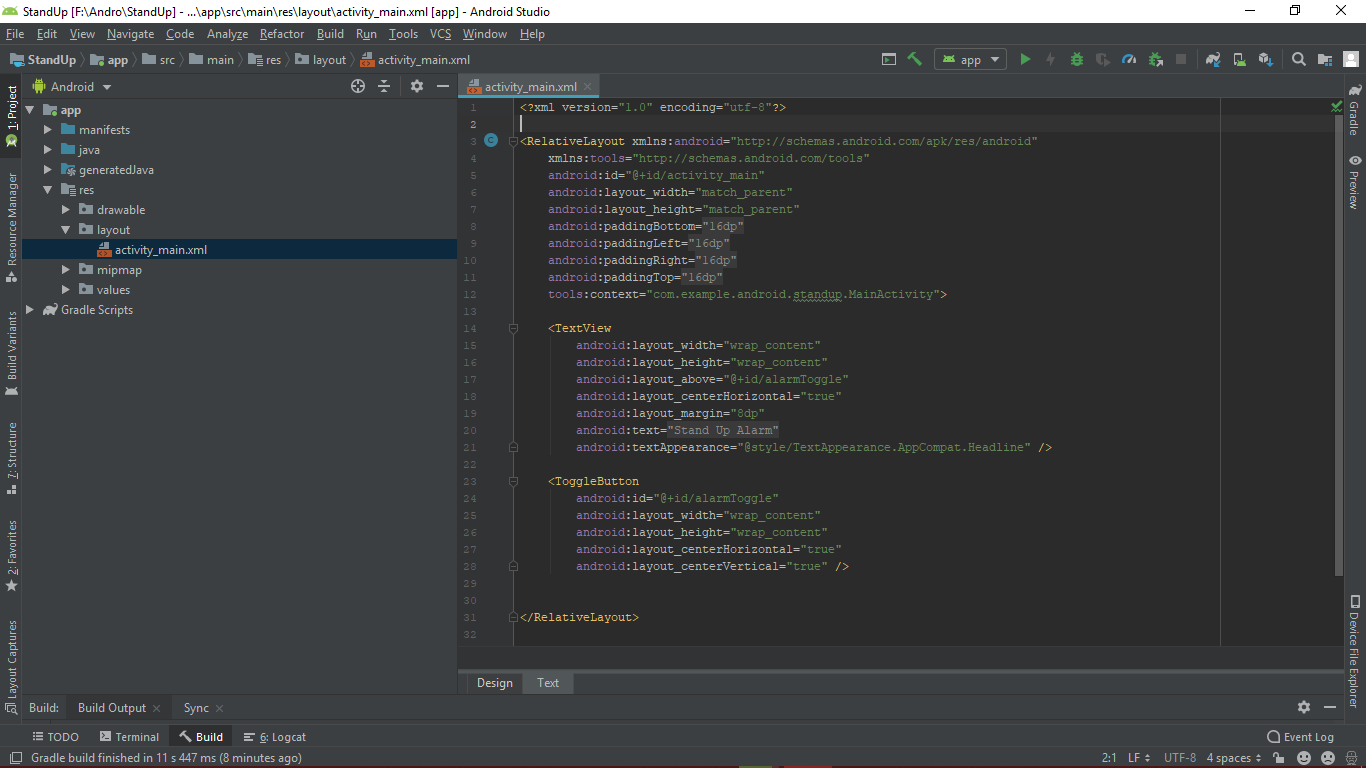Image resolution: width=1366 pixels, height=768 pixels.
Task: Open the Event Log
Action: point(1300,737)
